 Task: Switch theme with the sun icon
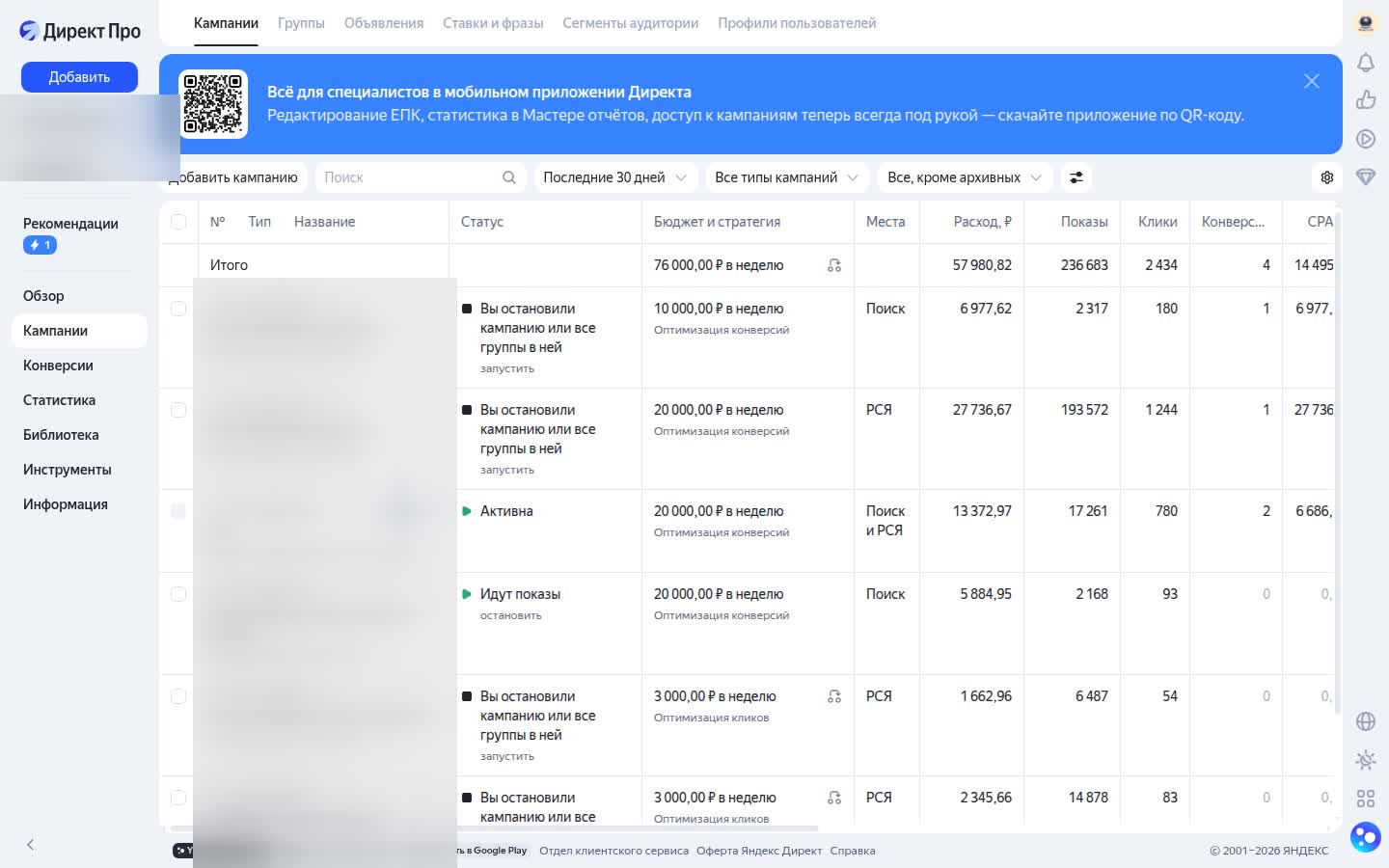point(1366,760)
